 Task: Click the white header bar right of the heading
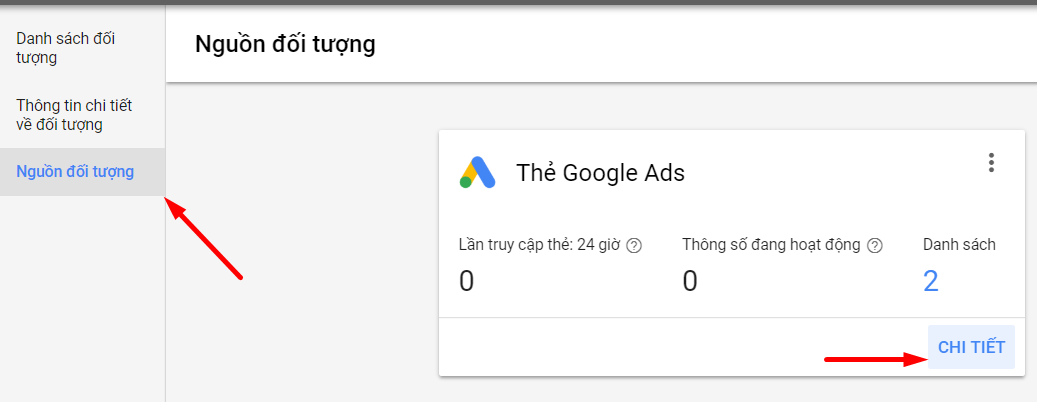point(700,45)
